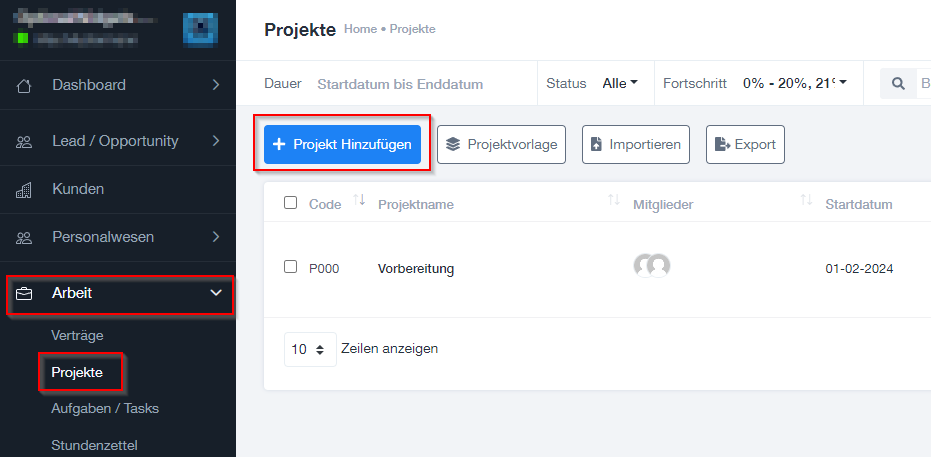Click the Arbeit briefcase icon
This screenshot has height=457, width=931.
(24, 293)
